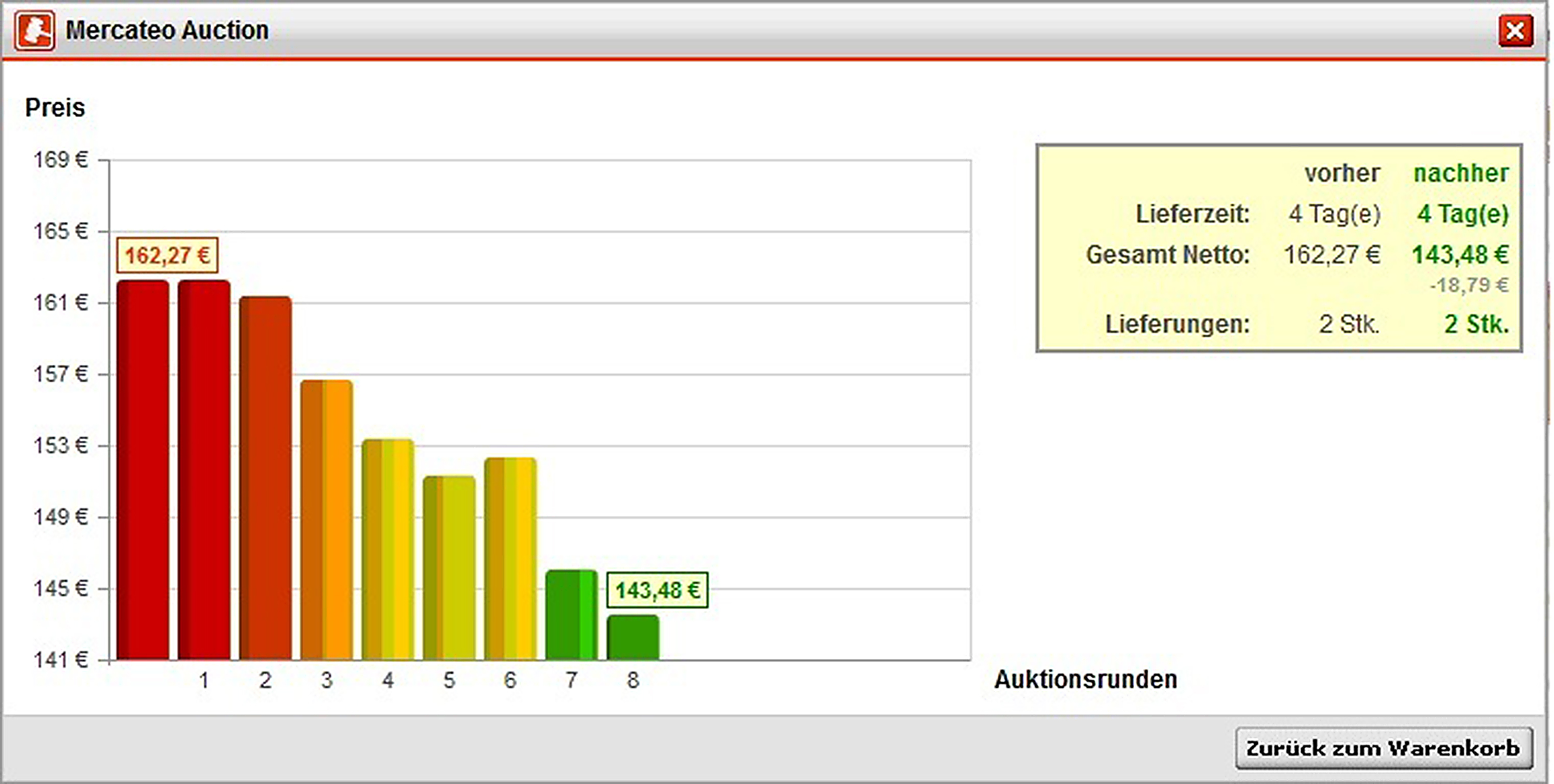1554x784 pixels.
Task: Select the orange-red bar for round 2
Action: [265, 478]
